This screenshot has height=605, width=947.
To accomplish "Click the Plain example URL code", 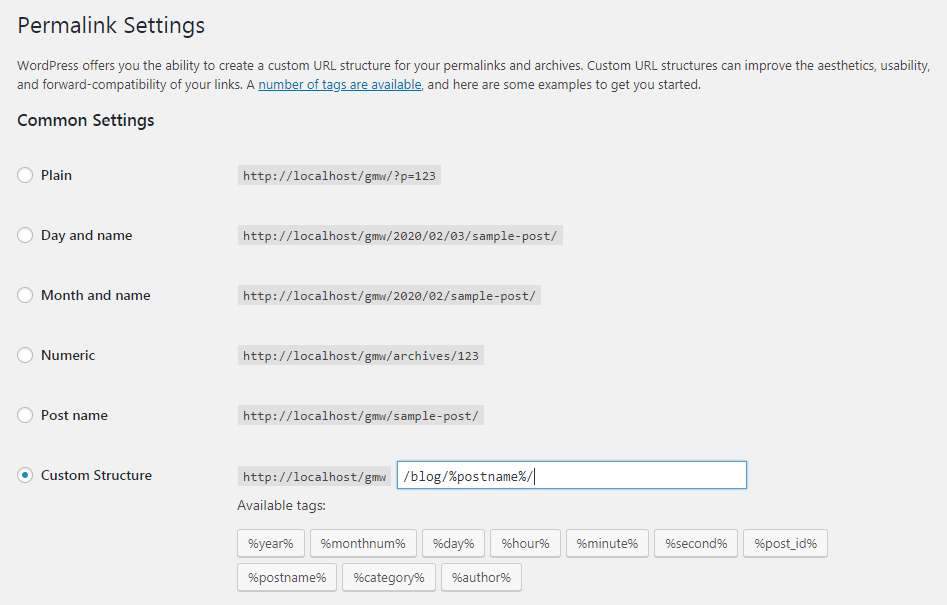I will point(339,175).
